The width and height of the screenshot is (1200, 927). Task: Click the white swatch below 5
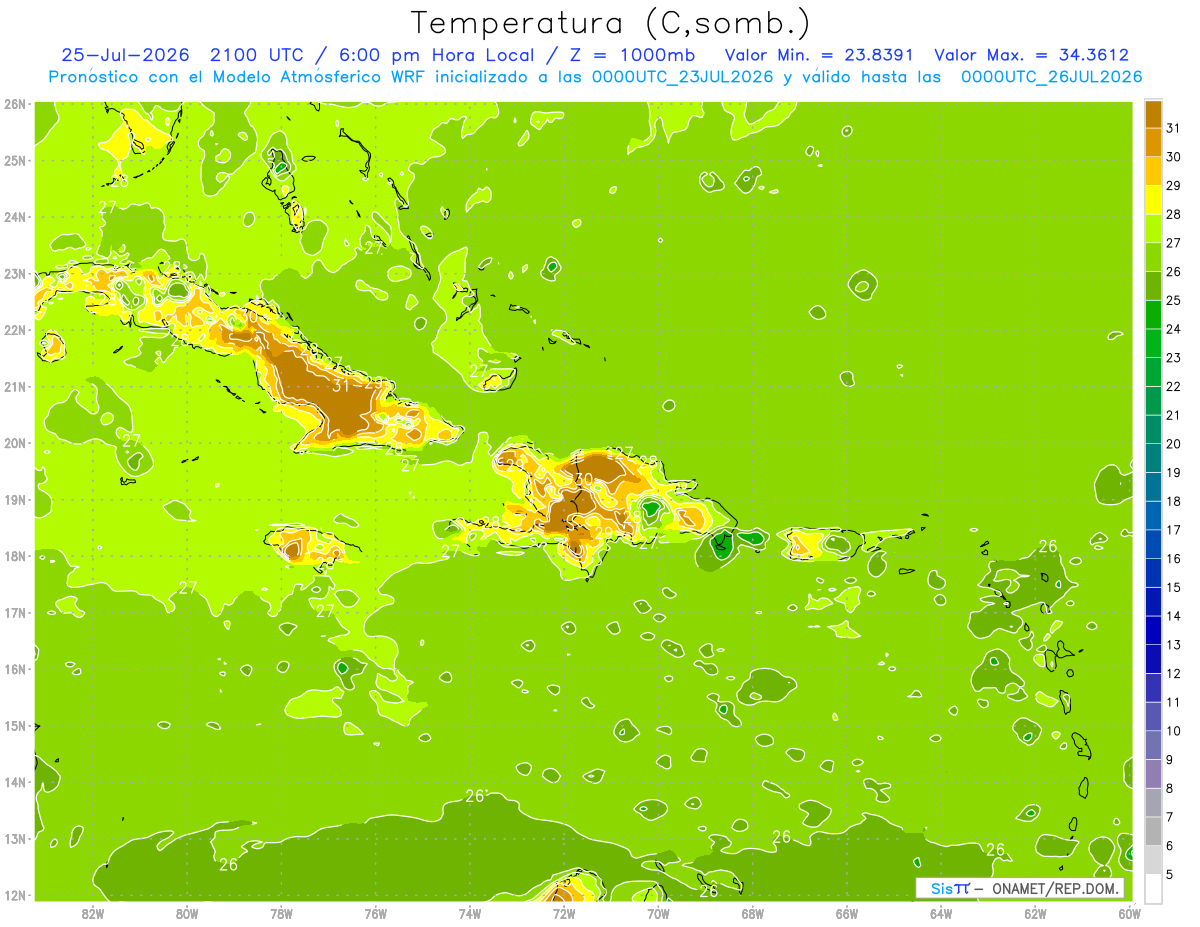[1153, 888]
